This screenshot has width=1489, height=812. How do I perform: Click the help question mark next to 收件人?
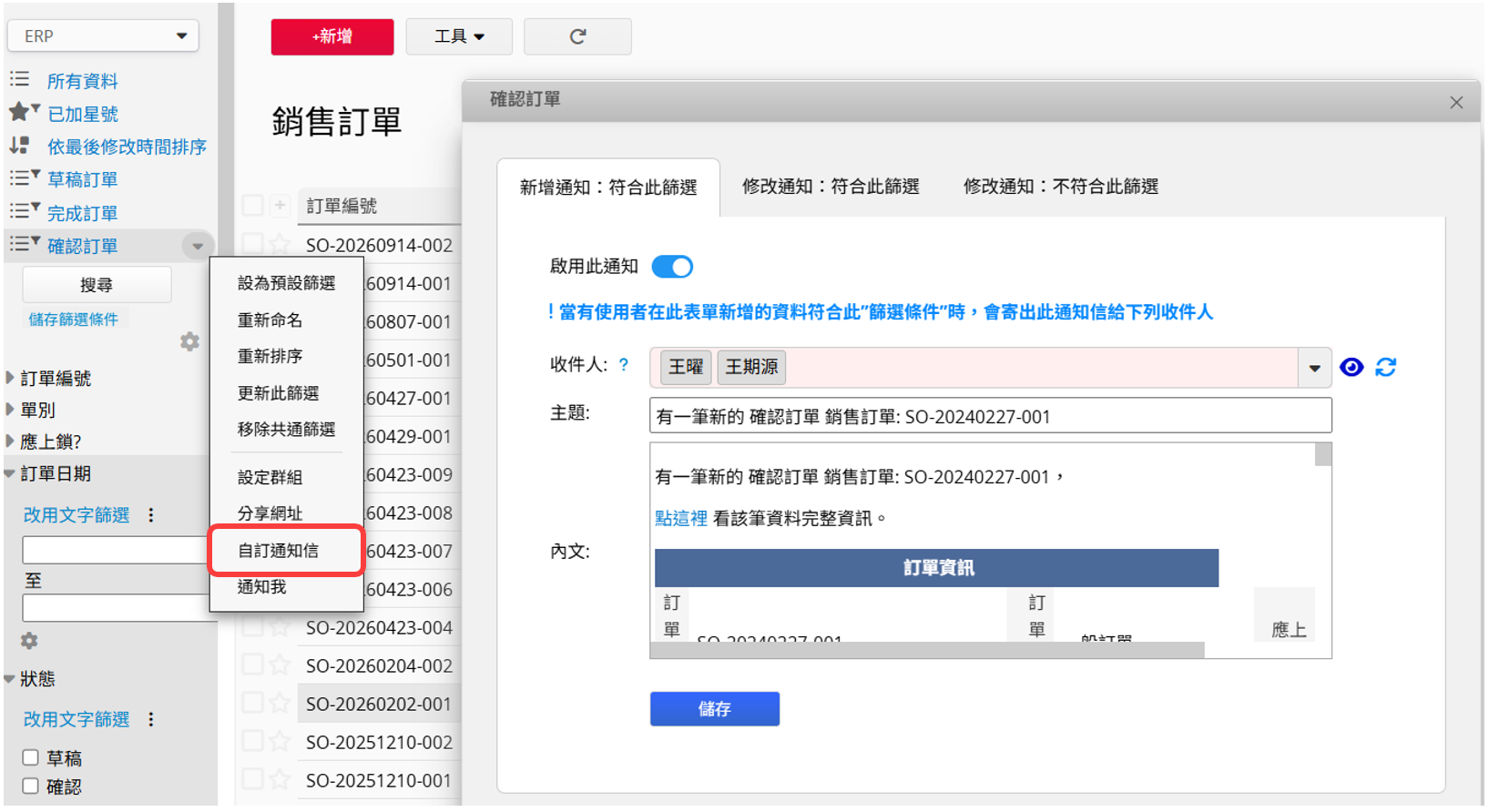point(624,364)
